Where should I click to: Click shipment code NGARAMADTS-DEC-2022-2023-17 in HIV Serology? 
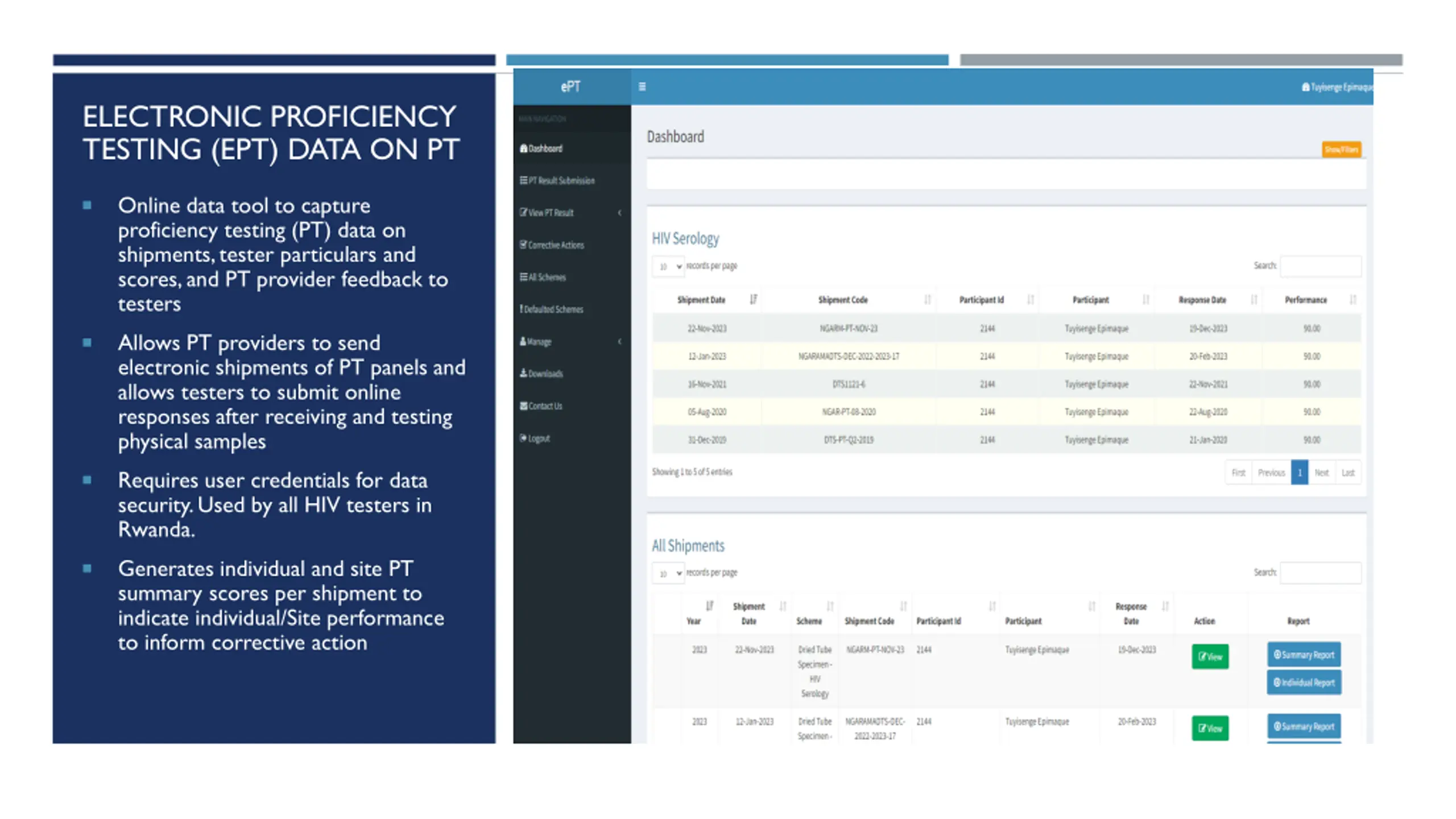click(849, 357)
